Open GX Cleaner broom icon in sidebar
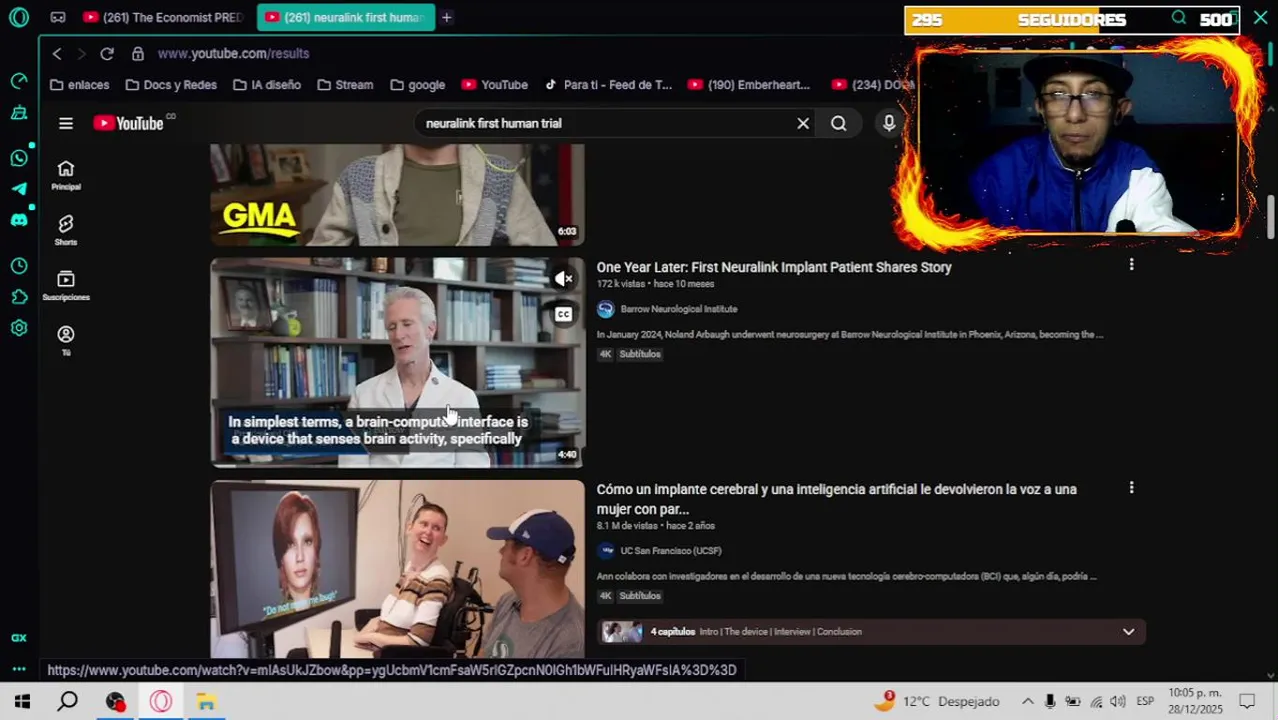This screenshot has height=720, width=1278. [x=19, y=113]
